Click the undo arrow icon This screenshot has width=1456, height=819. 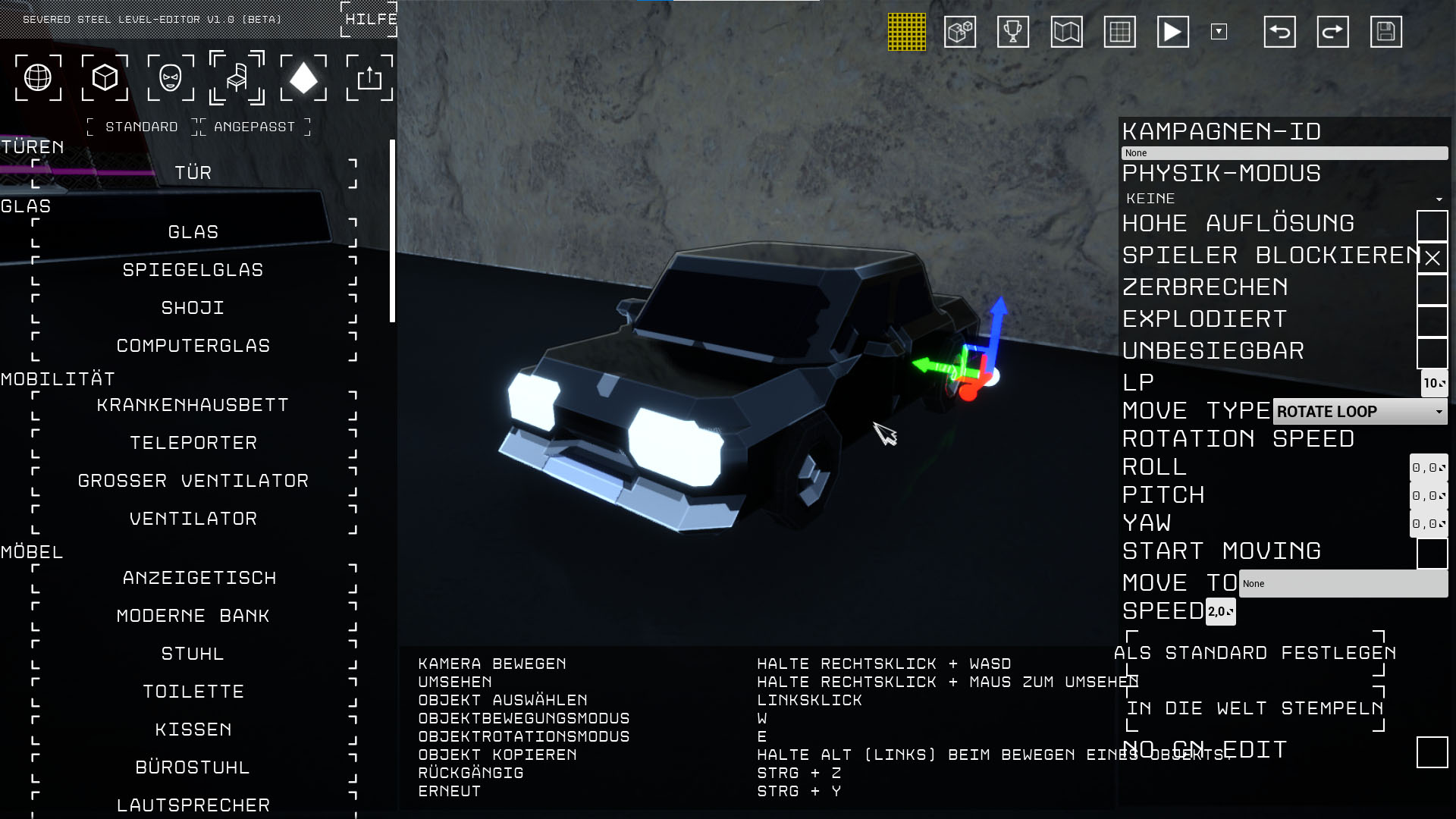tap(1279, 32)
